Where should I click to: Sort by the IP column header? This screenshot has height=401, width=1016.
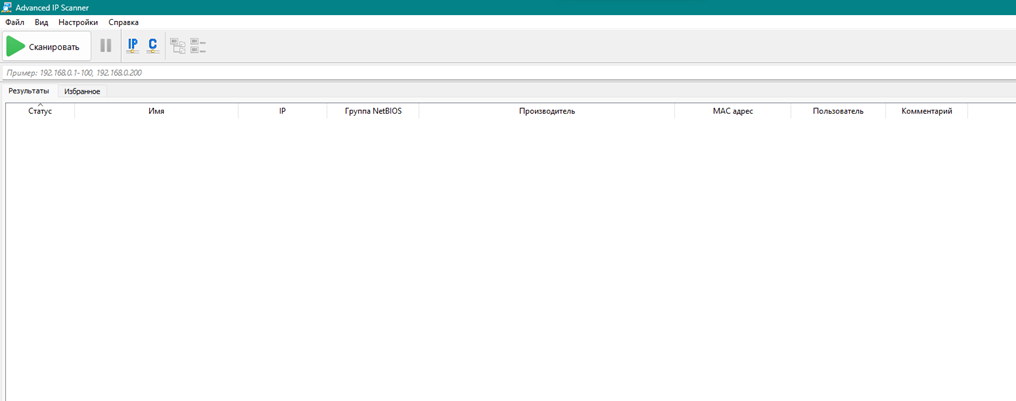283,111
